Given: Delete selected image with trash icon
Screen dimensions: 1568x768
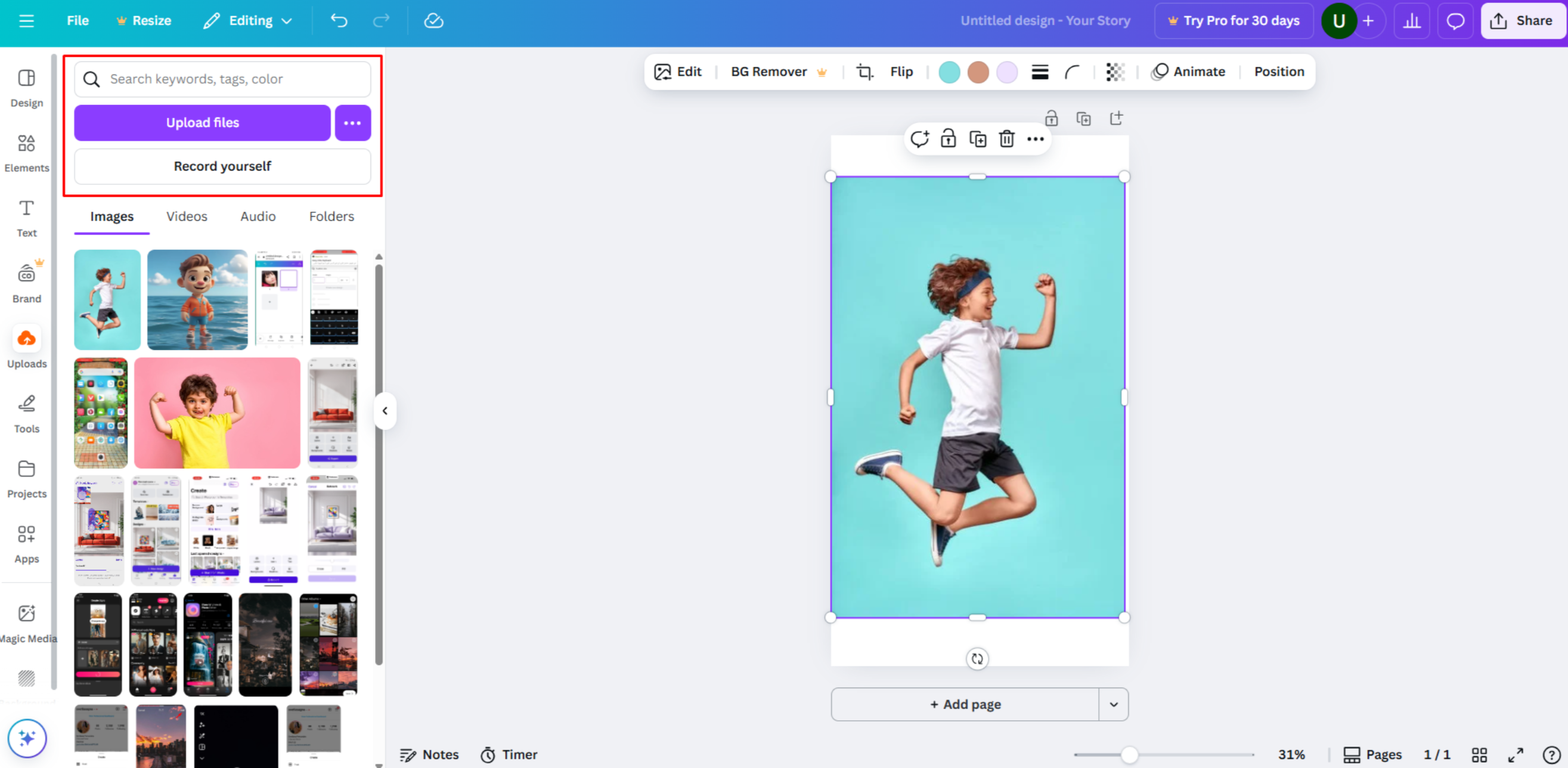Looking at the screenshot, I should 1006,139.
